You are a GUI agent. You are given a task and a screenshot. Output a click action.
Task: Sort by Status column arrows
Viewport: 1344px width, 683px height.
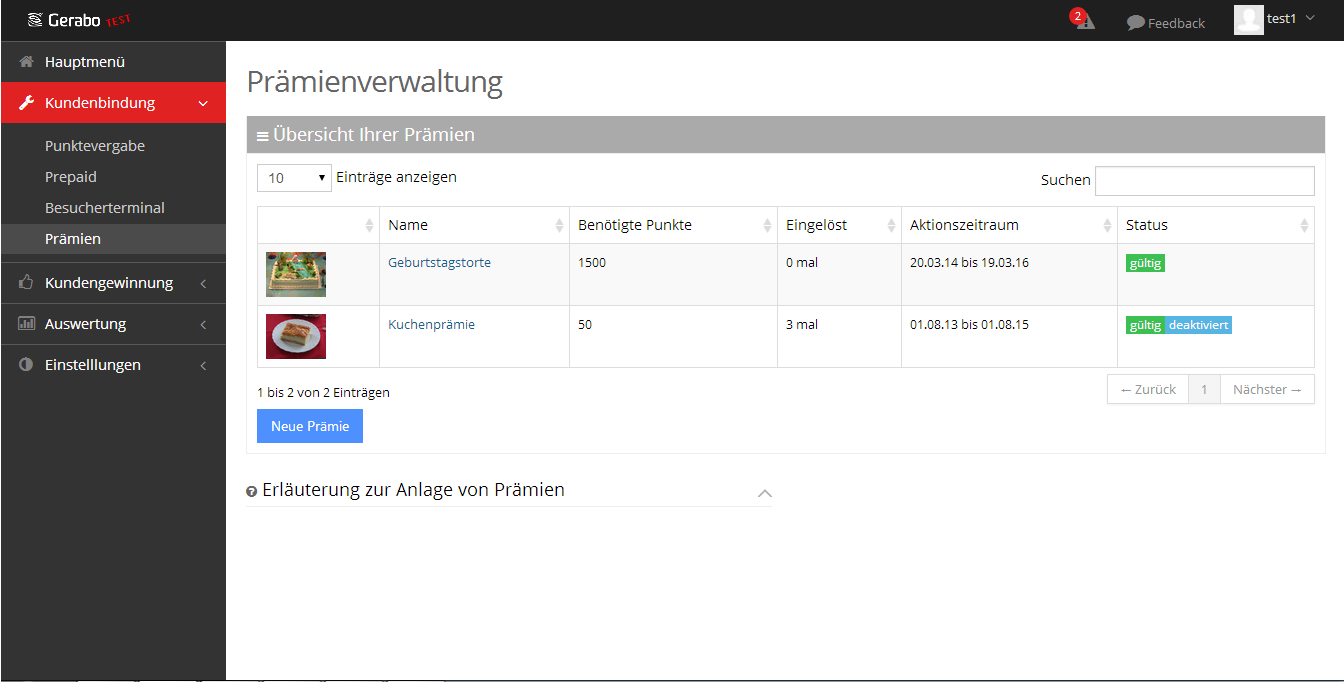coord(1304,226)
